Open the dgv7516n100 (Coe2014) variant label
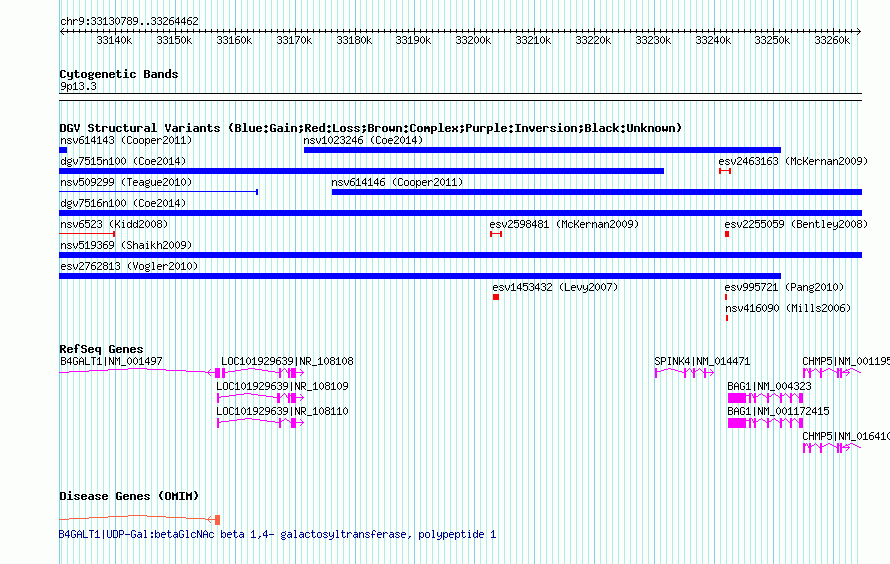890x564 pixels. pos(123,203)
